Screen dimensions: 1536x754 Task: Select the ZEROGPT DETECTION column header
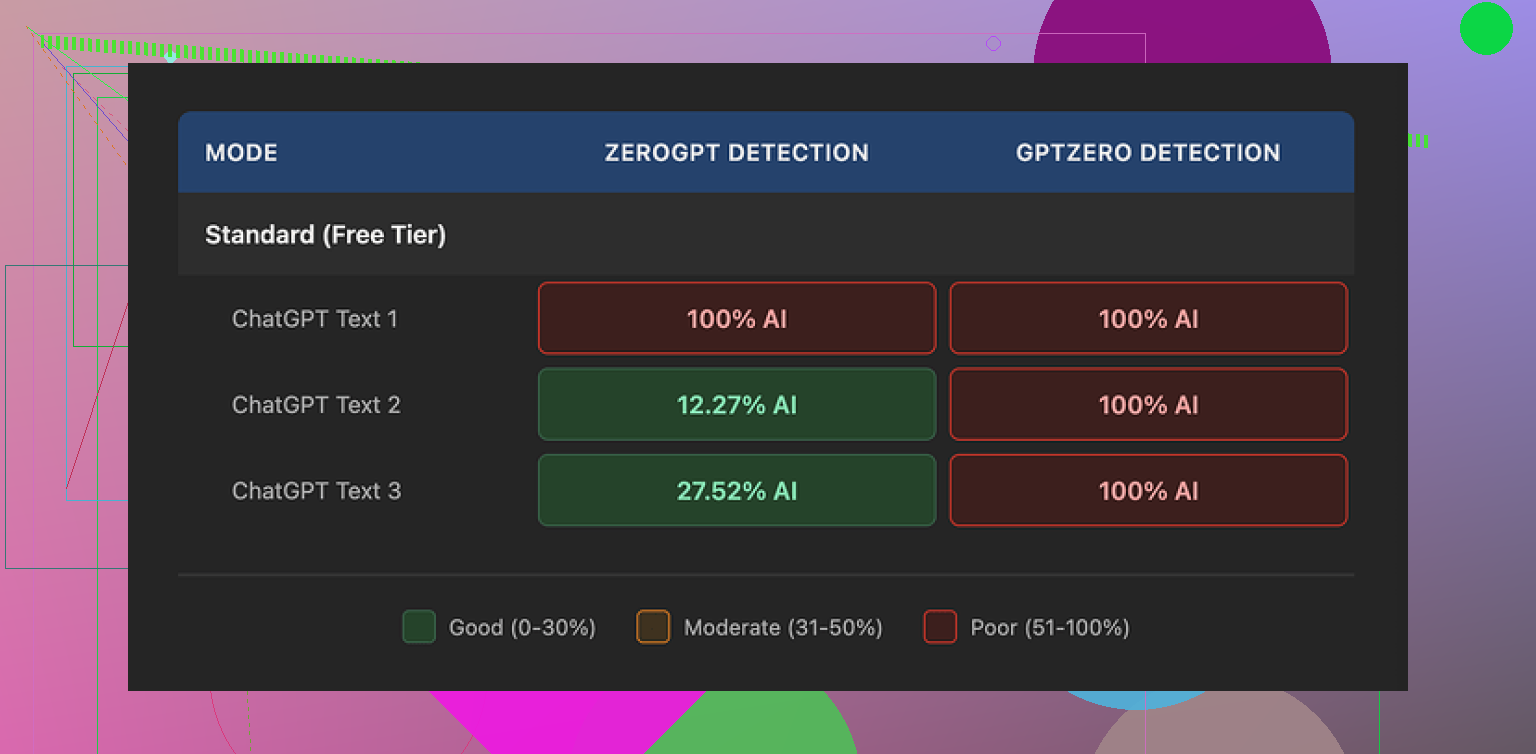736,153
